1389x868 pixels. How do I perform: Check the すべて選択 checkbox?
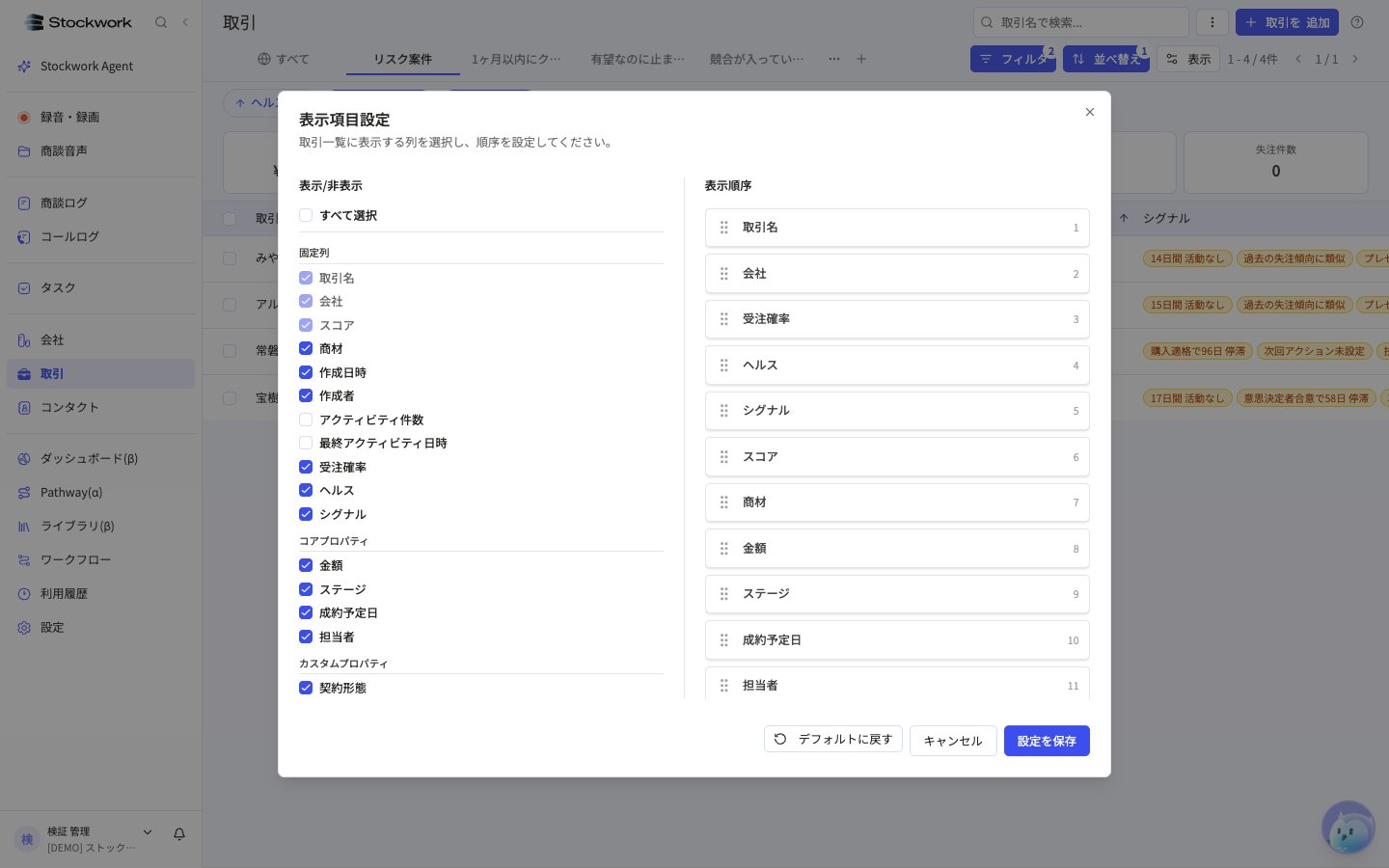[x=306, y=215]
